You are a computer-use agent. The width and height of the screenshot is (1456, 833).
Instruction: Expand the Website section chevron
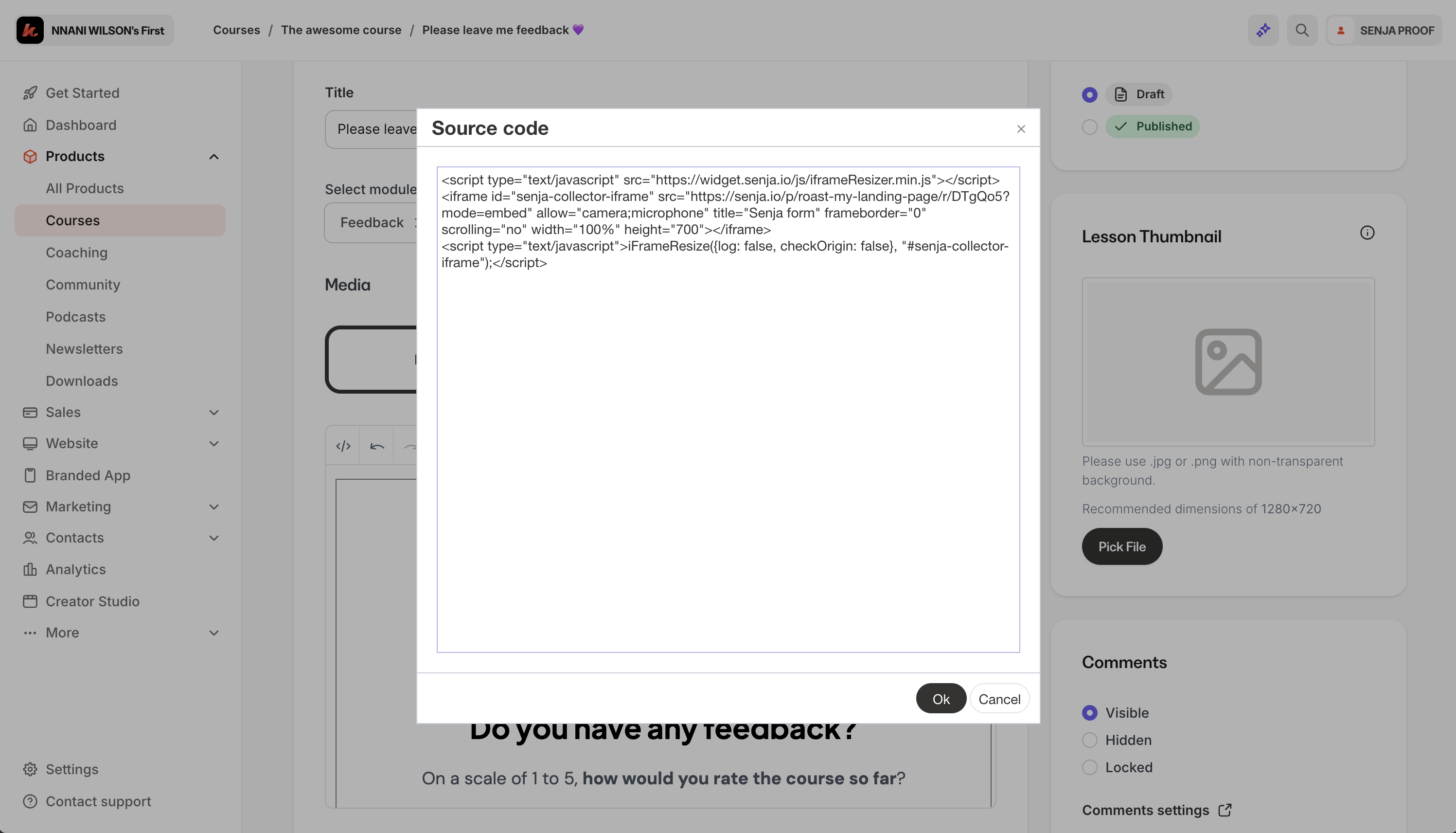pyautogui.click(x=214, y=444)
